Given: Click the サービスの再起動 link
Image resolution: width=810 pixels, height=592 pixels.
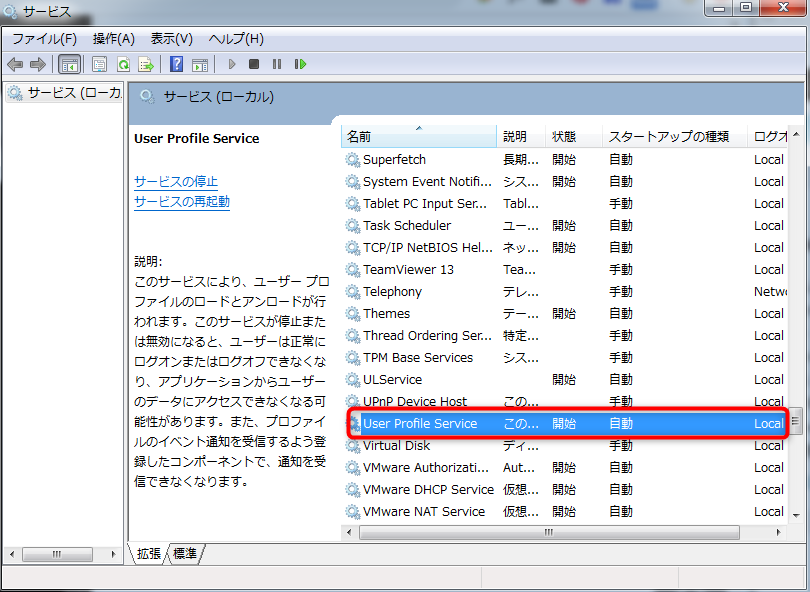Looking at the screenshot, I should click(182, 201).
